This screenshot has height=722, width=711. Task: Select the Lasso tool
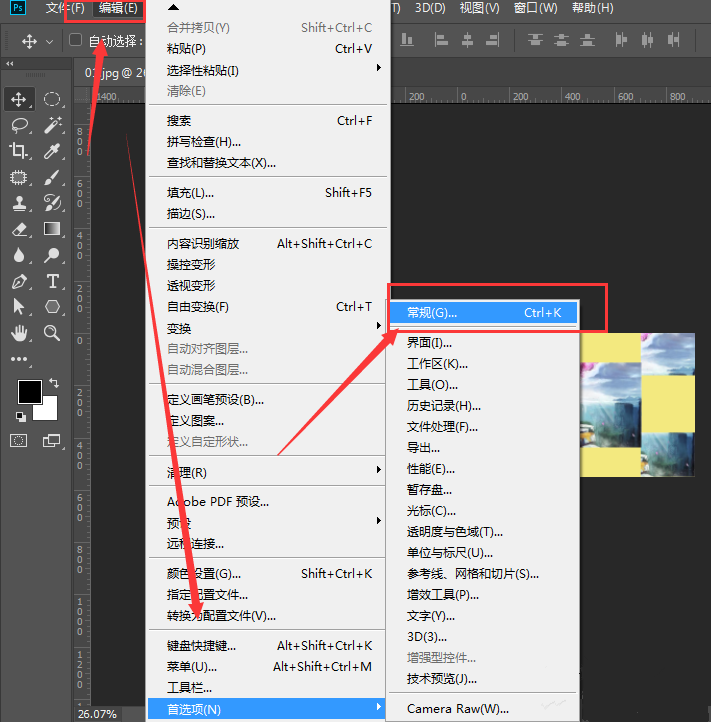tap(19, 125)
